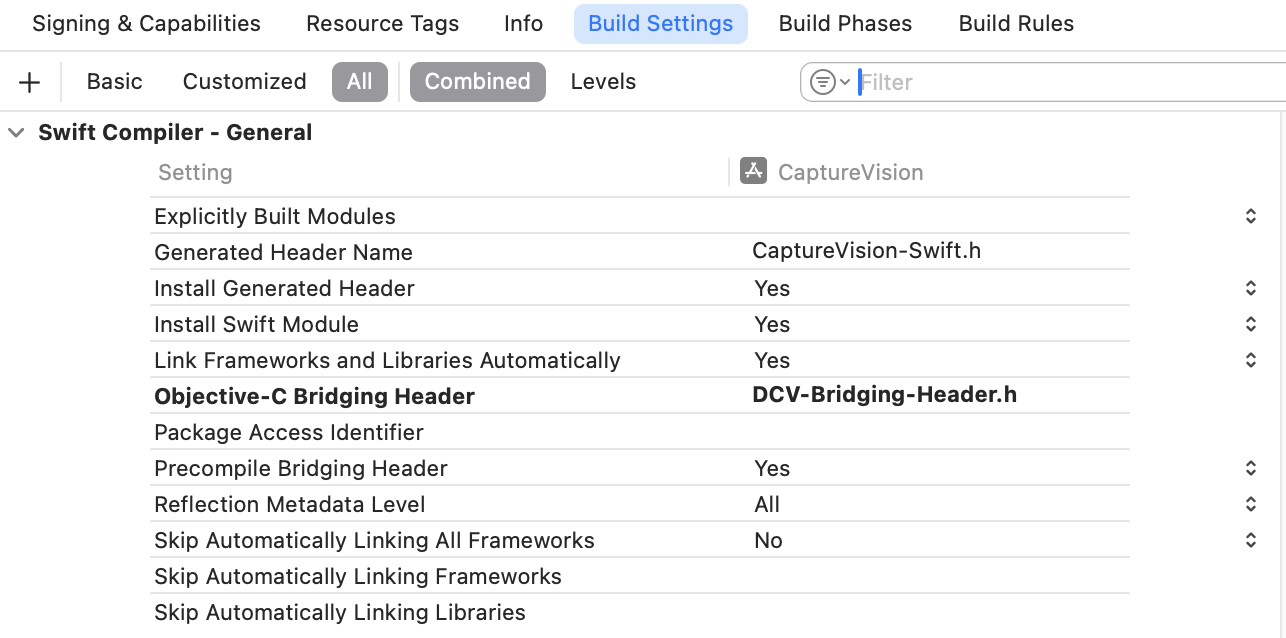
Task: Click the plus add build setting button
Action: click(30, 82)
